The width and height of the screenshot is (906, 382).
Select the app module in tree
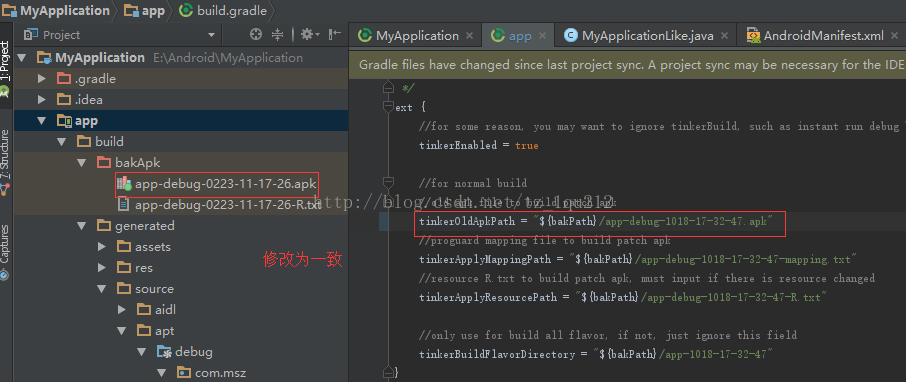tap(86, 121)
